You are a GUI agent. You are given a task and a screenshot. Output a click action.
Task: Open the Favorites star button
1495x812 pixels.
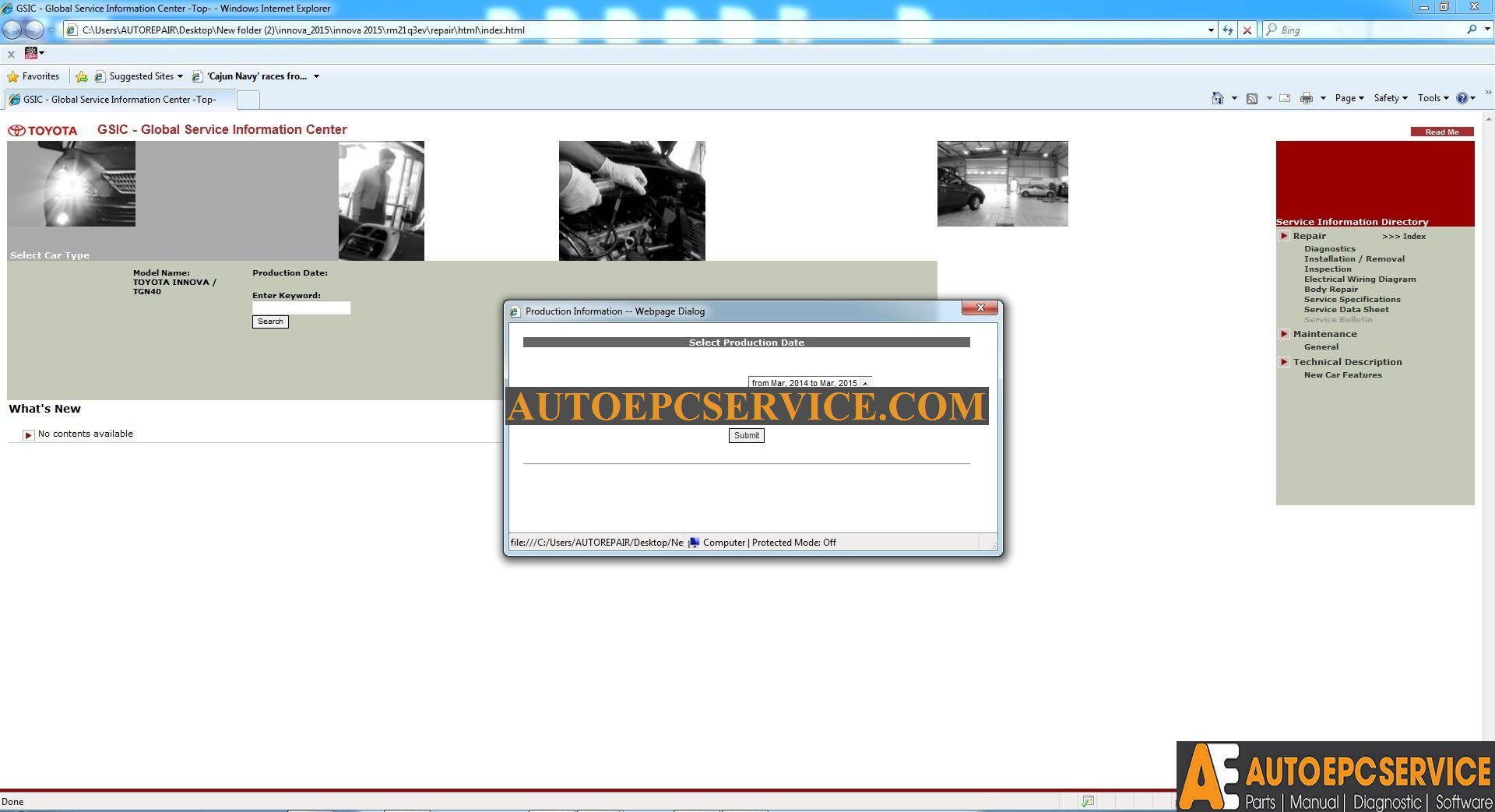pos(33,76)
